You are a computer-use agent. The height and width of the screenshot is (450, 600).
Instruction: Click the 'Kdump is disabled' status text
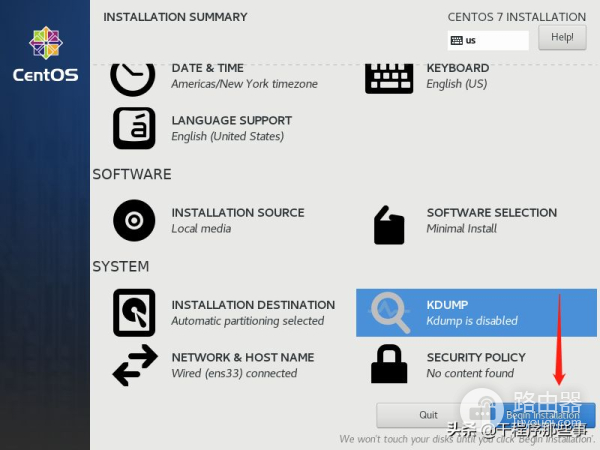(x=472, y=321)
